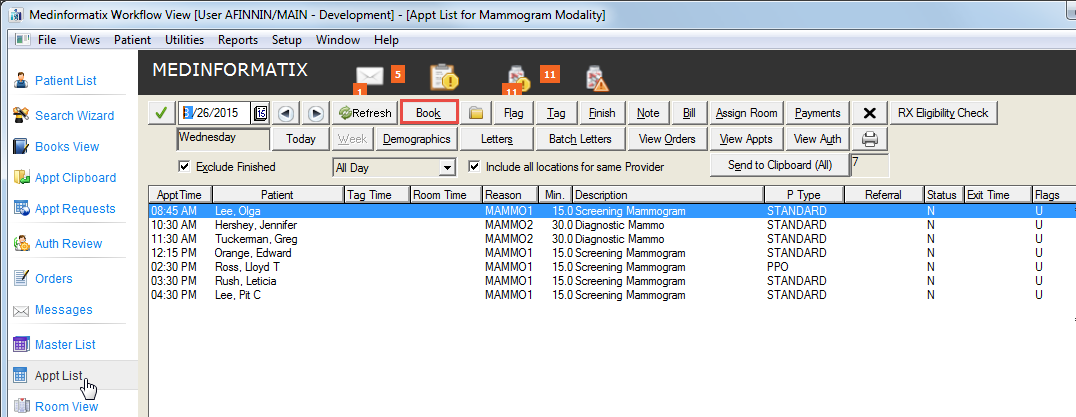Screen dimensions: 1076x417
Task: Open Master List in sidebar
Action: click(65, 344)
